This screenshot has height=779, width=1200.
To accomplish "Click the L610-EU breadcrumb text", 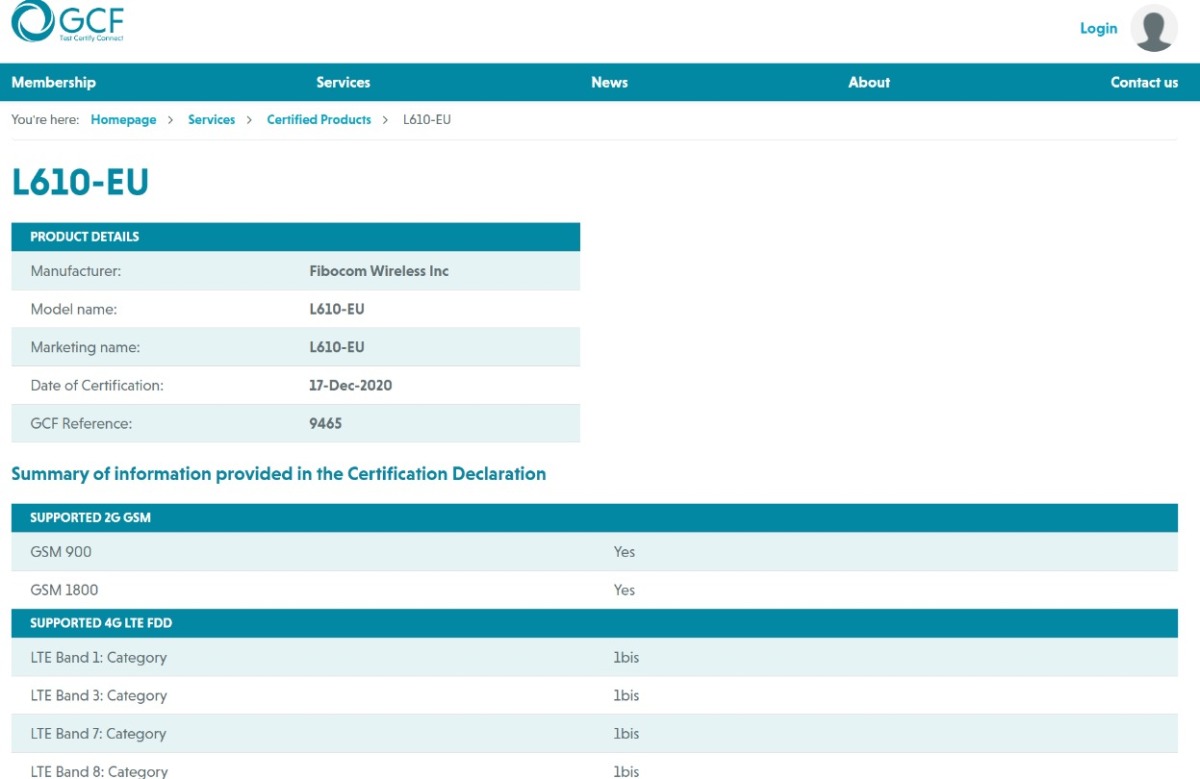I will pos(427,119).
